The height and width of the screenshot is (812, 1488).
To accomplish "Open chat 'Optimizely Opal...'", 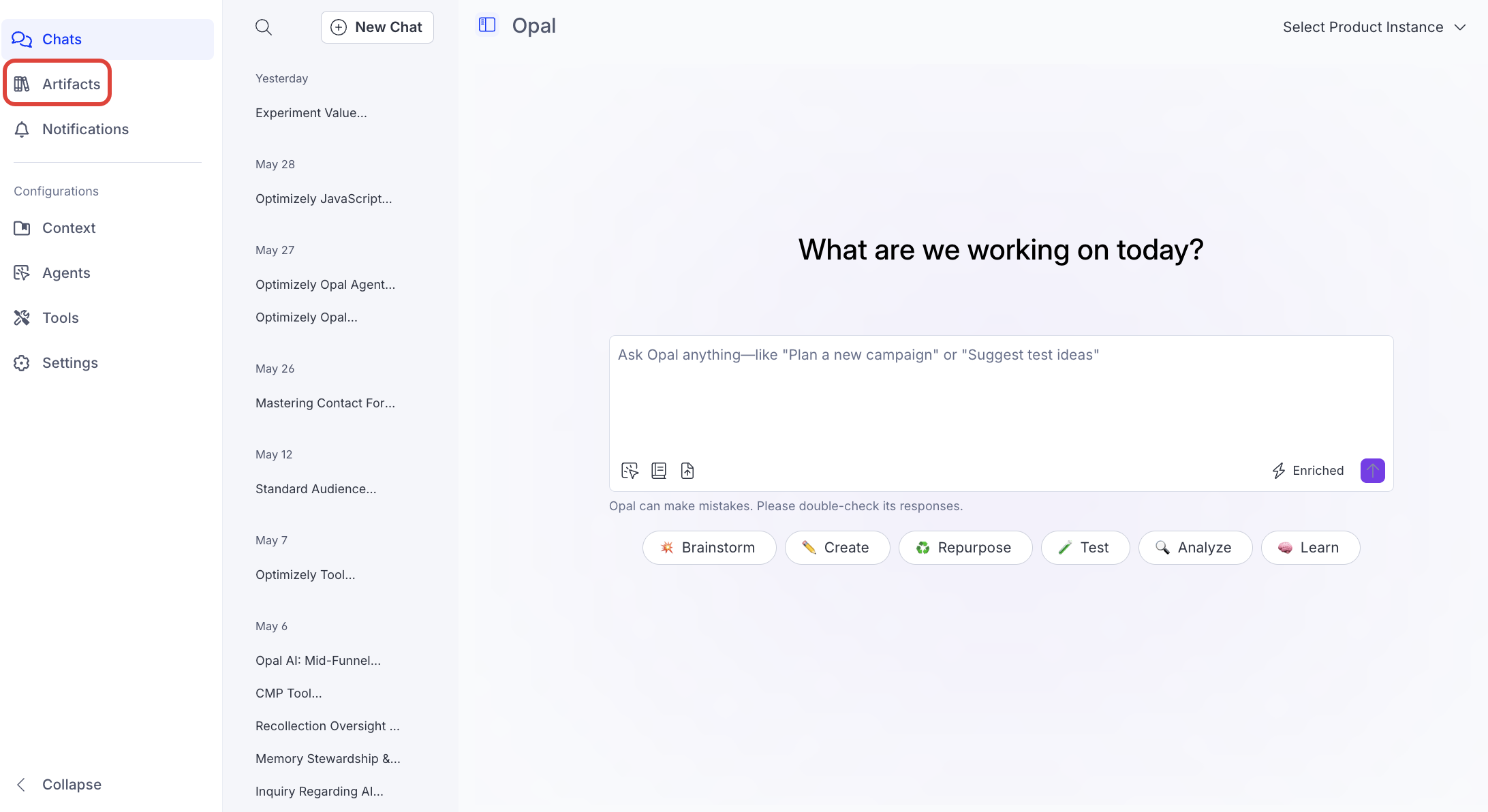I will click(307, 317).
